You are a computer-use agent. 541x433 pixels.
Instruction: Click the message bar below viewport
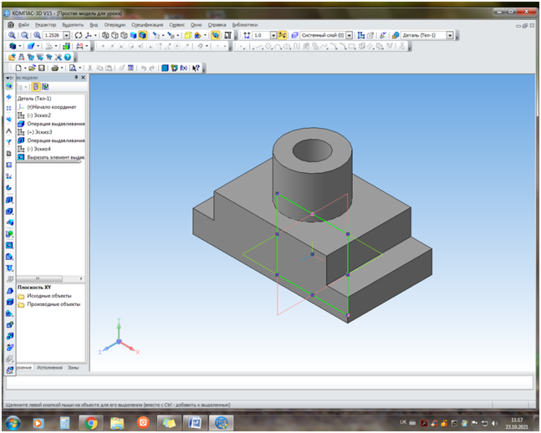(x=270, y=383)
